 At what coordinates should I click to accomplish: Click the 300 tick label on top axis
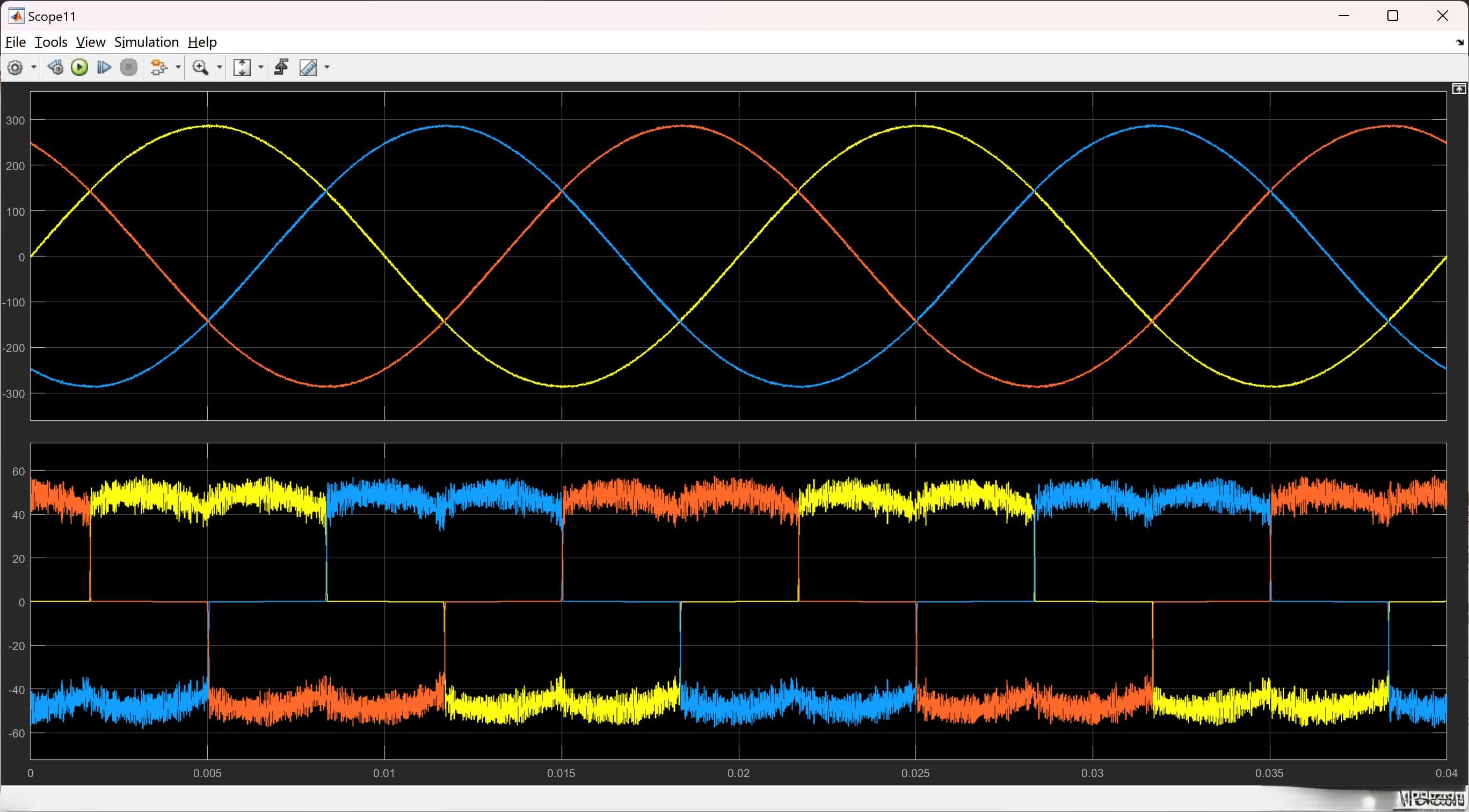16,120
